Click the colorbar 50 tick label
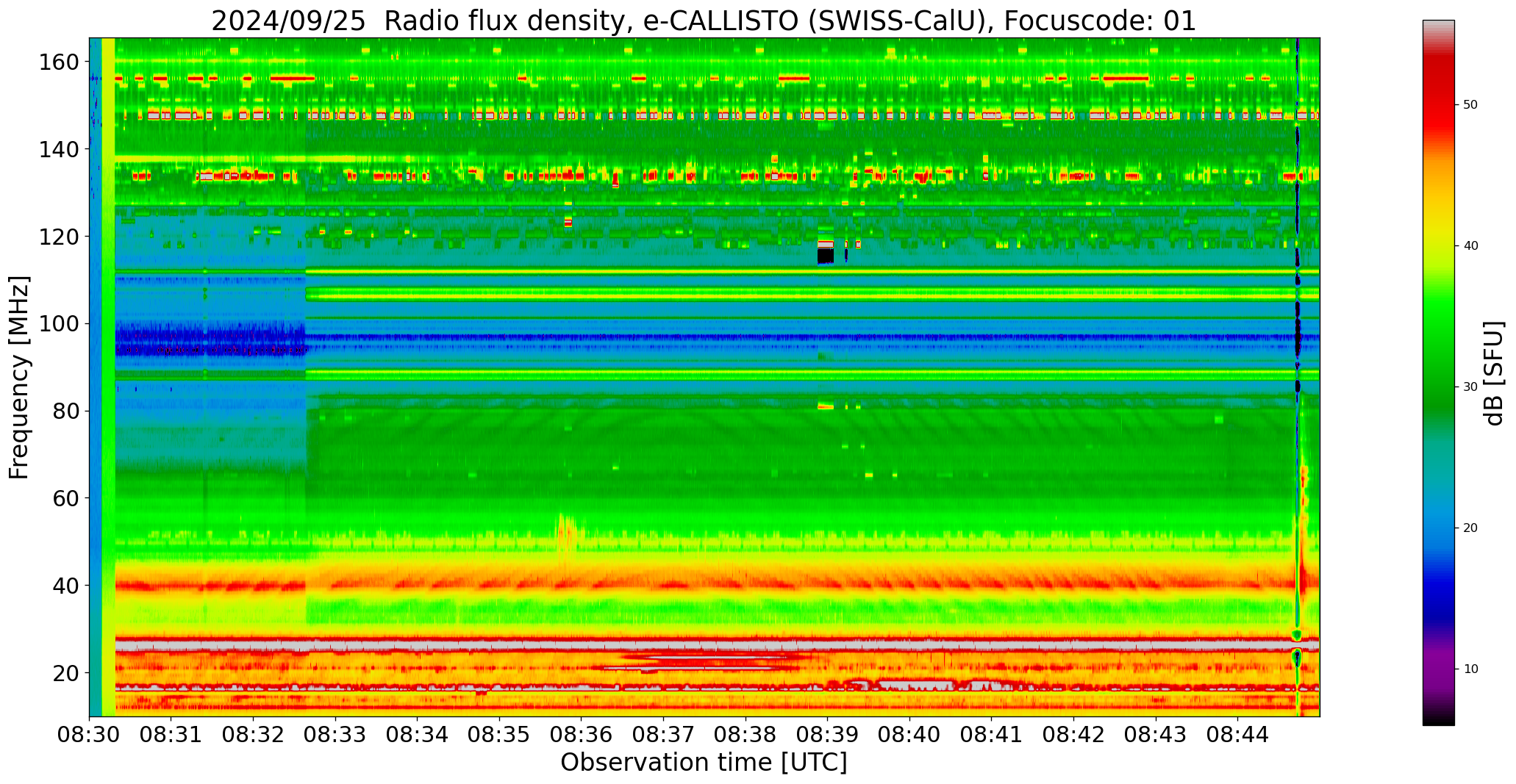1516x784 pixels. tap(1470, 105)
